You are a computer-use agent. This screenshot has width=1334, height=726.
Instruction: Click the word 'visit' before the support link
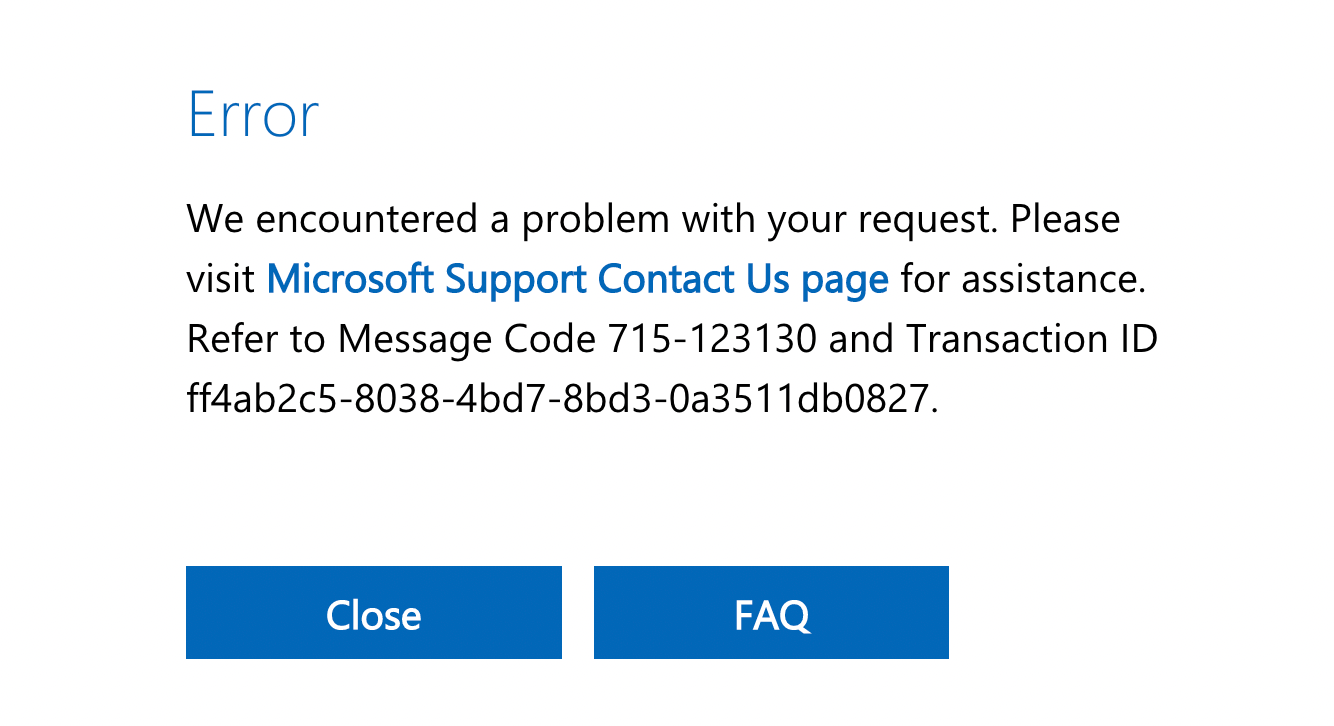tap(221, 279)
